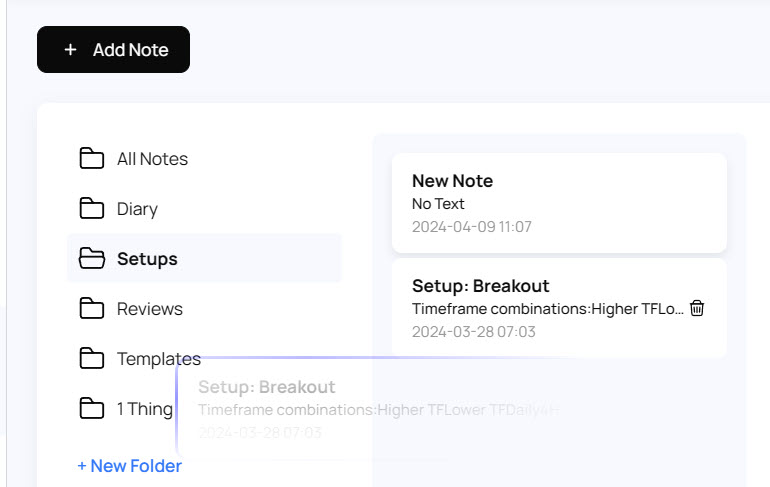Image resolution: width=770 pixels, height=487 pixels.
Task: Click the New Note title text
Action: [452, 181]
